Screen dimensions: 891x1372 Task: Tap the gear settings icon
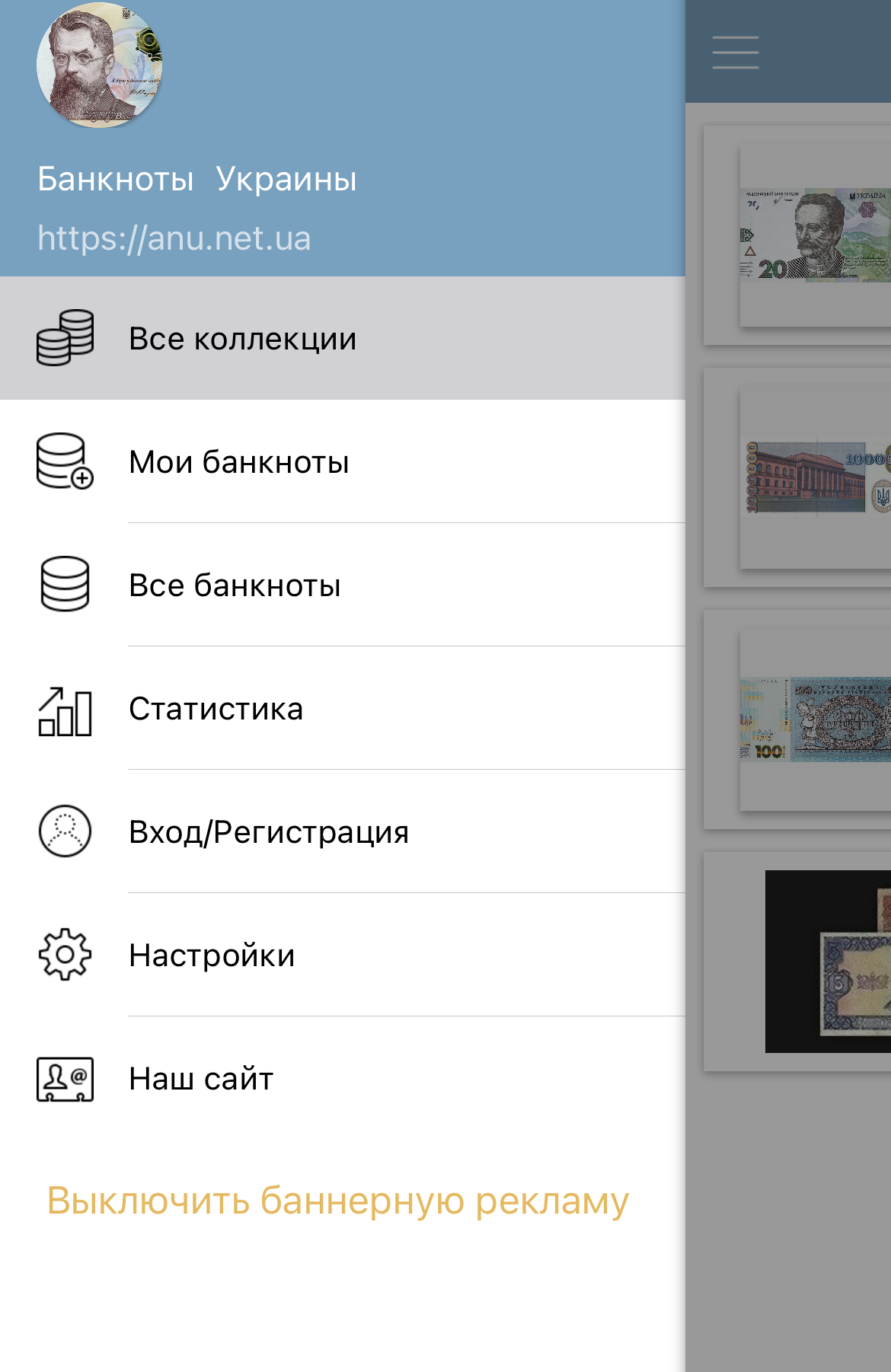[65, 955]
